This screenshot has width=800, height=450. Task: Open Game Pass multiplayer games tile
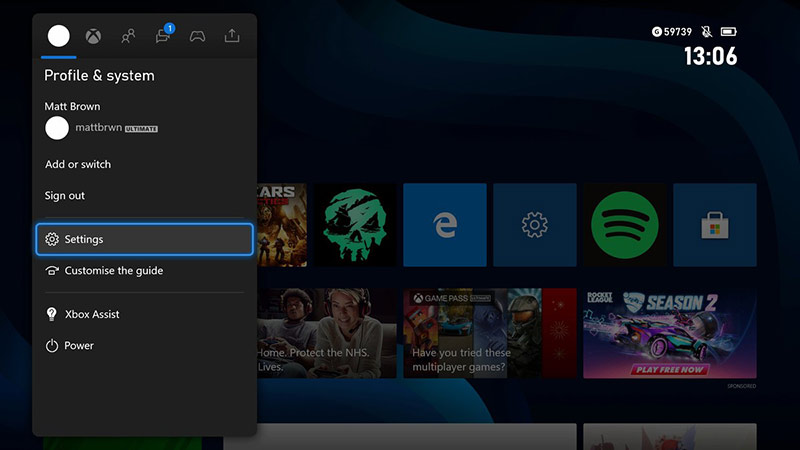[490, 333]
